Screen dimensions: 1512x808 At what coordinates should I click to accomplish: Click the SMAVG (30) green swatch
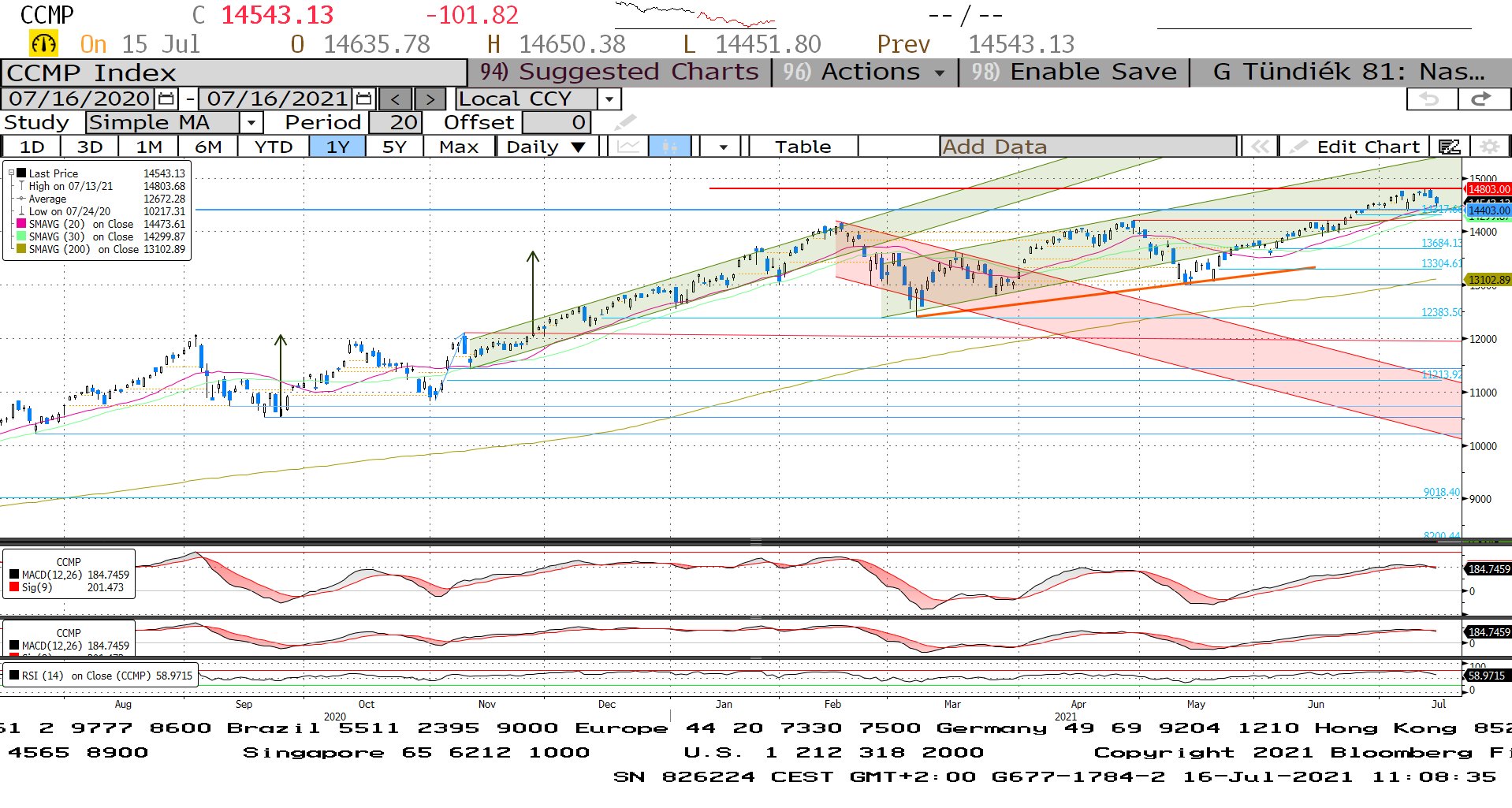(x=21, y=236)
